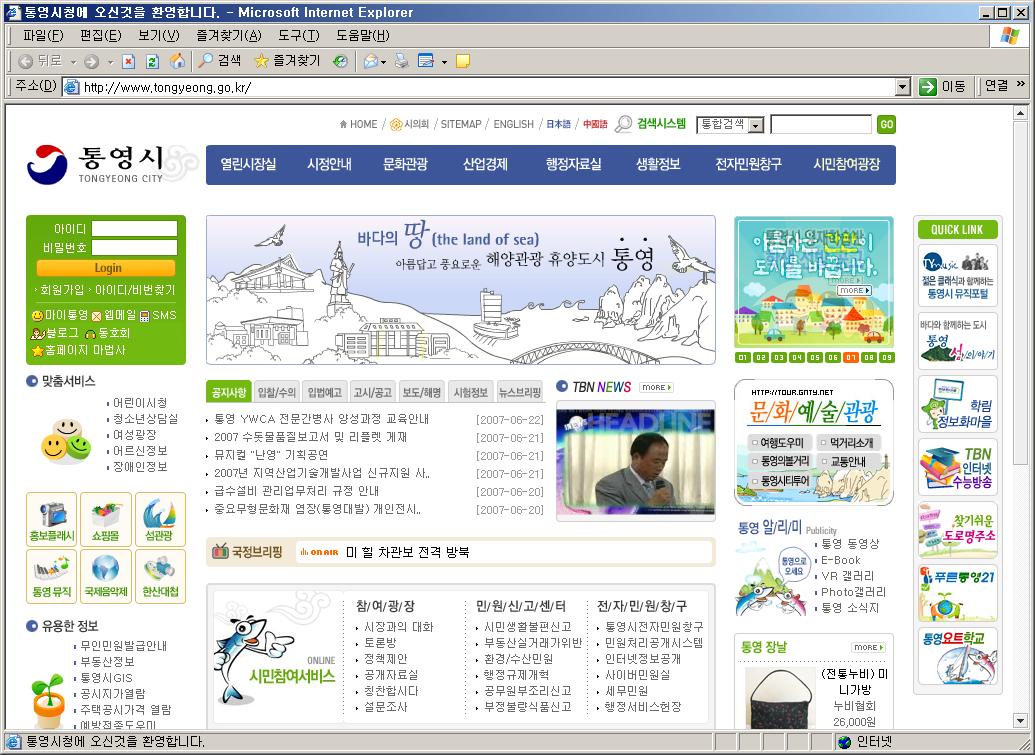Click the vertical scrollbar down arrow
Image resolution: width=1035 pixels, height=755 pixels.
point(1020,720)
